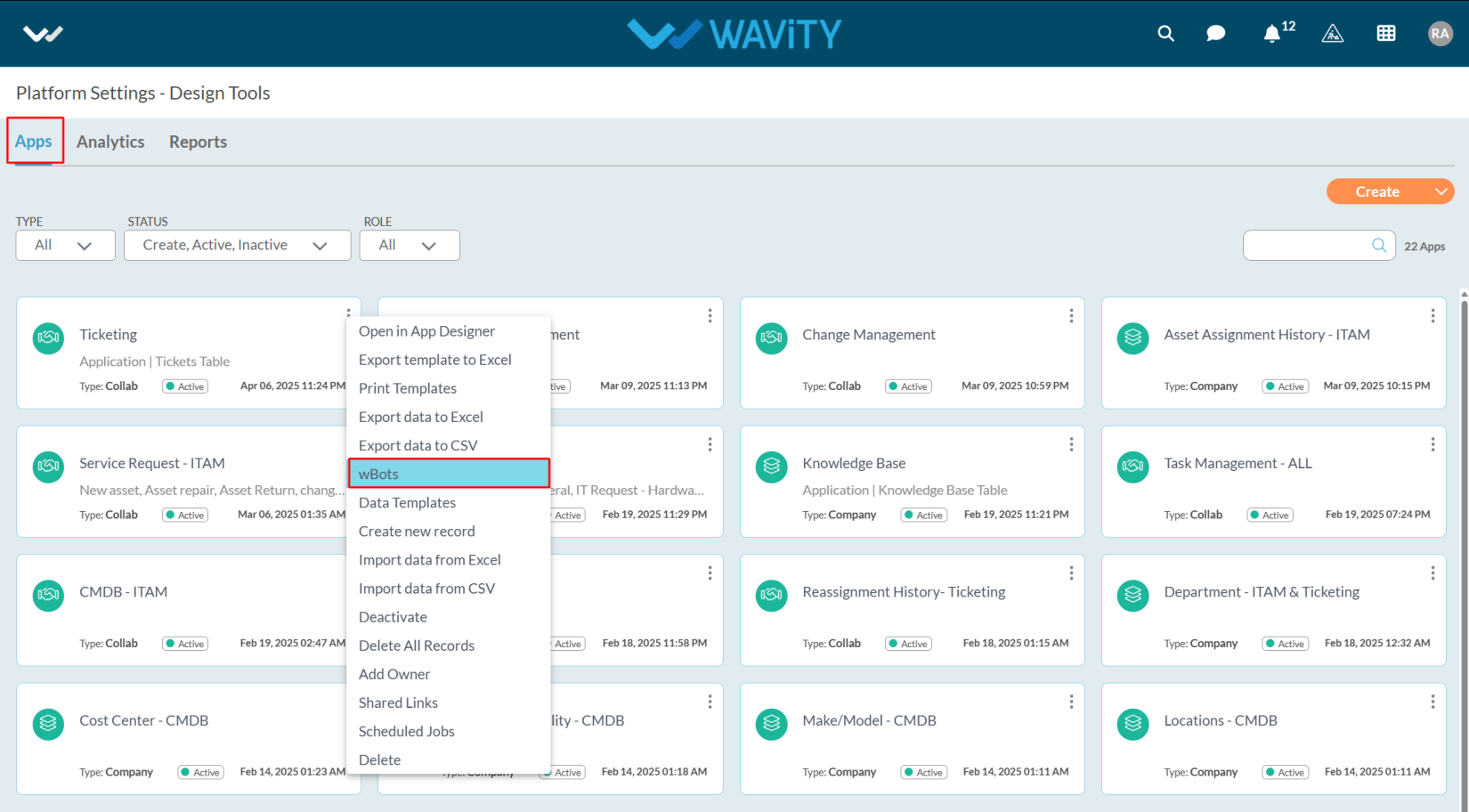
Task: Select Print Templates from context menu
Action: coord(449,388)
